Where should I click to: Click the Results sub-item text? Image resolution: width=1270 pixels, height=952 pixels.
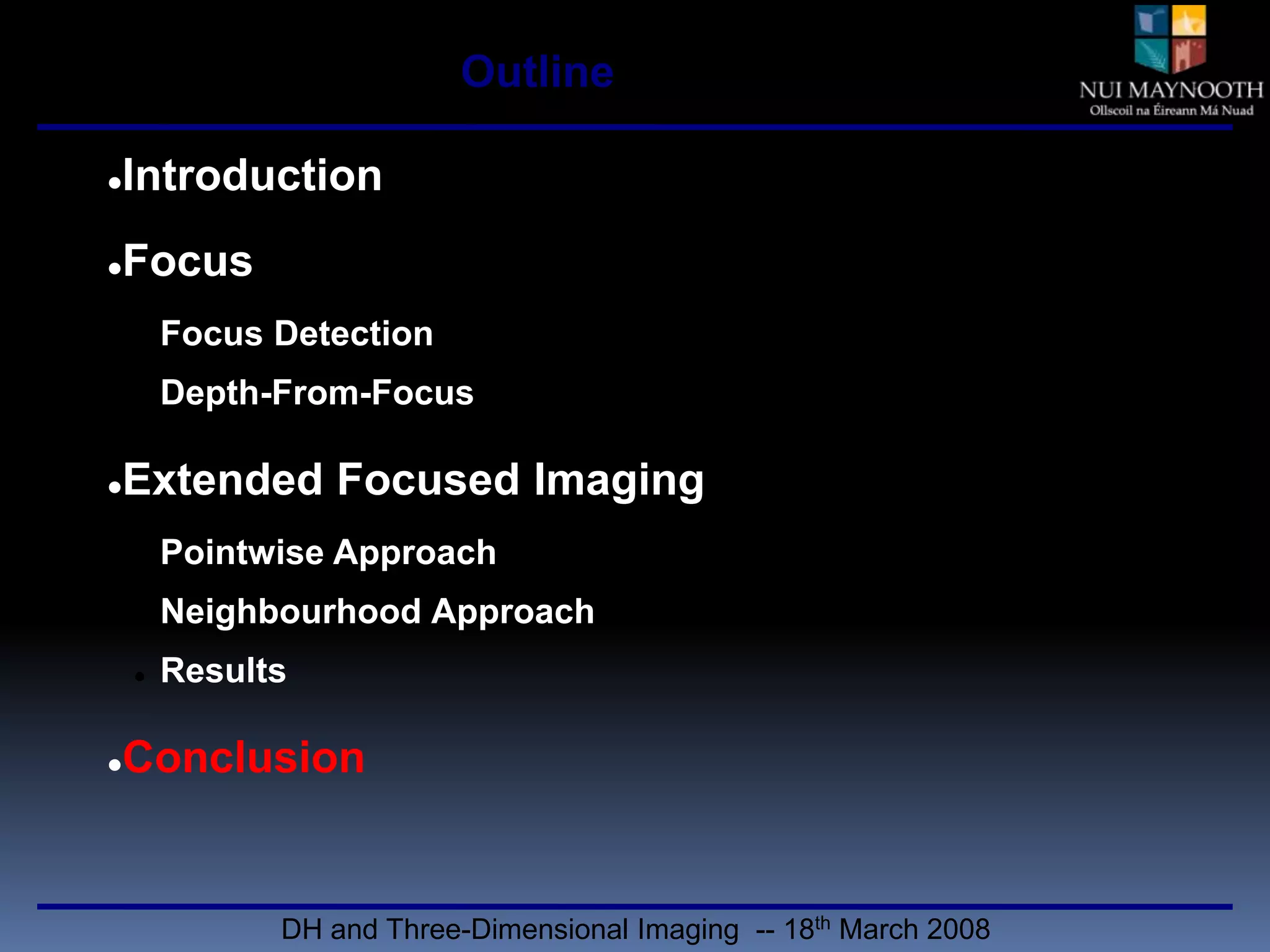coord(223,671)
